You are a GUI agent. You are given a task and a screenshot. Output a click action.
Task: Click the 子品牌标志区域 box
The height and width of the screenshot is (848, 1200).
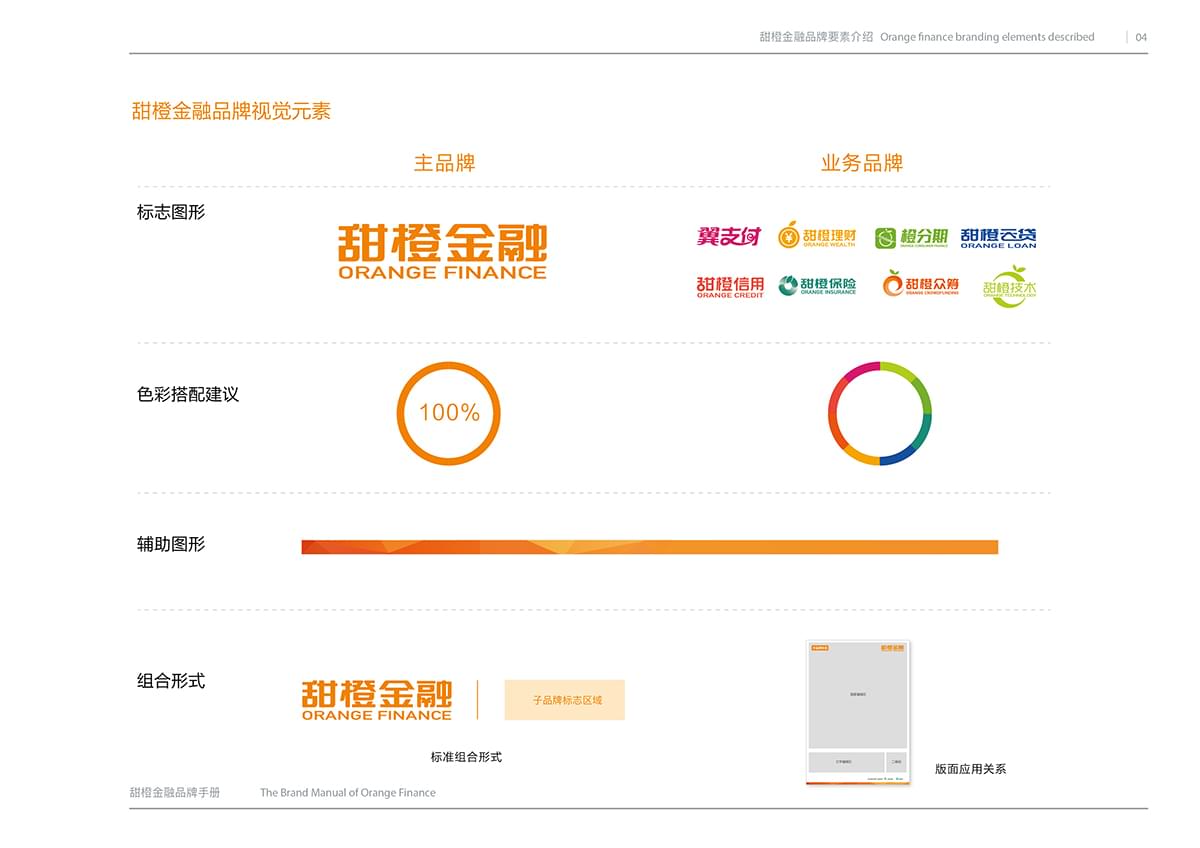565,700
